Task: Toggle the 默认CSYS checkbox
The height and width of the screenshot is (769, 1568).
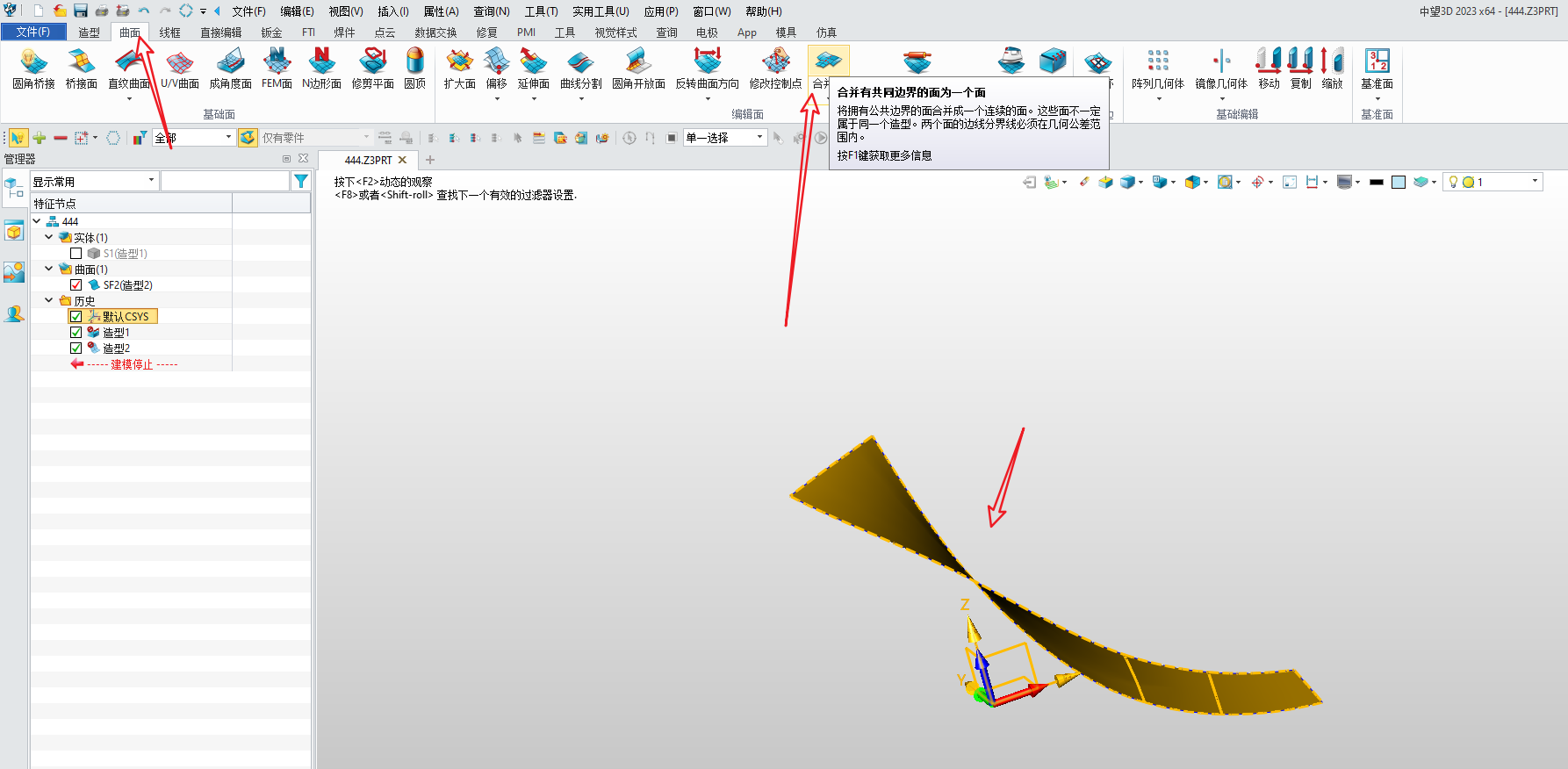Action: click(x=76, y=317)
